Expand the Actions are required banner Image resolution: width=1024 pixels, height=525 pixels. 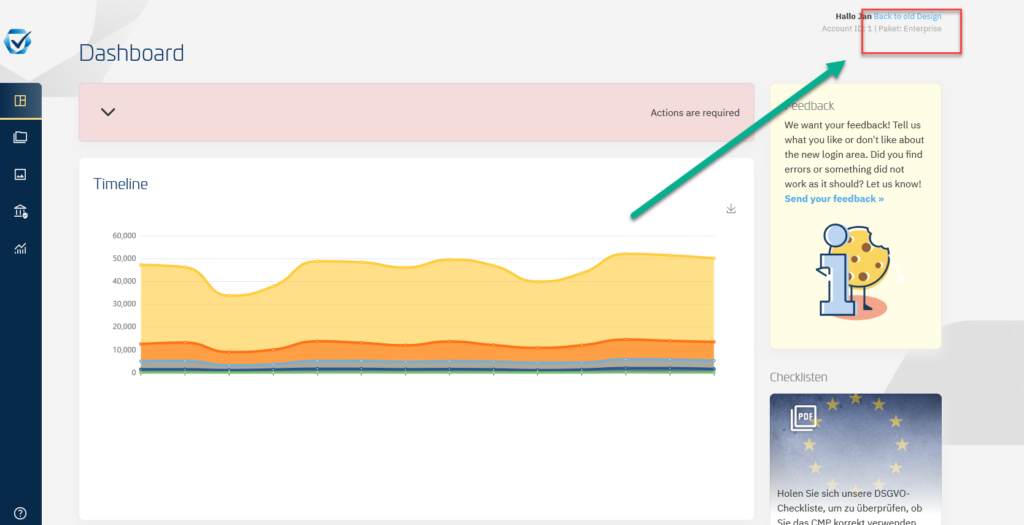click(x=108, y=112)
